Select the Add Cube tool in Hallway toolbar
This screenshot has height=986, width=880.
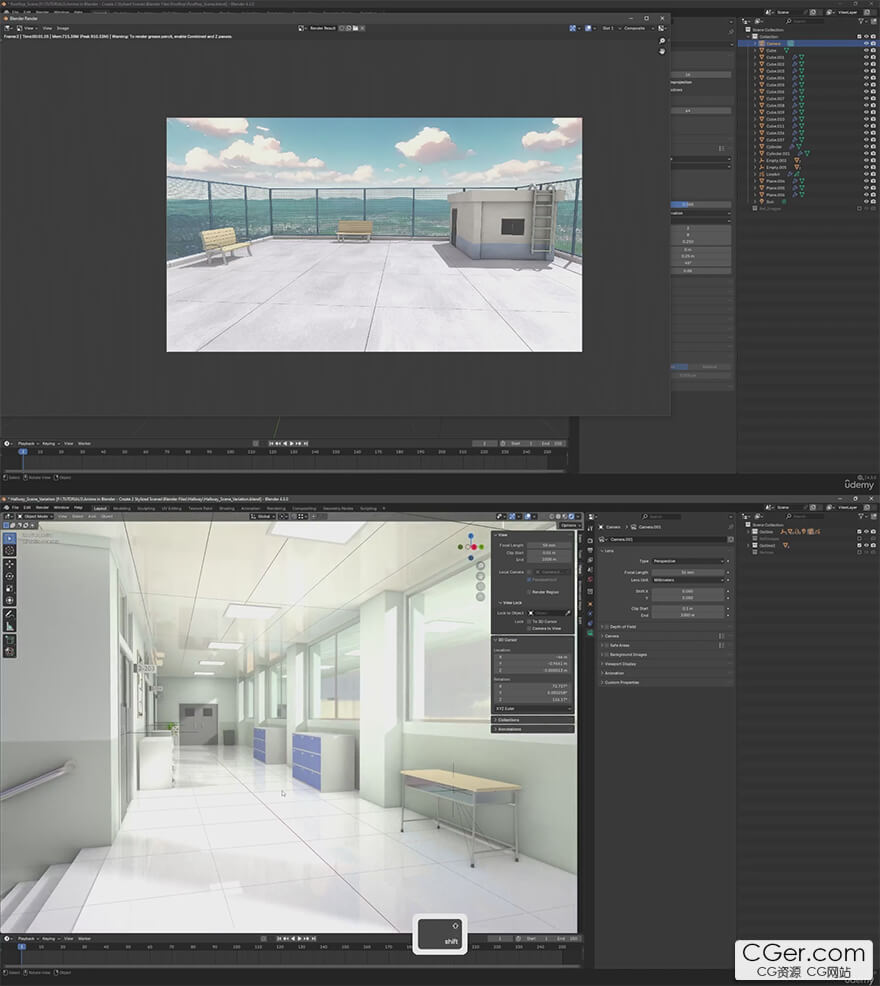(x=9, y=640)
